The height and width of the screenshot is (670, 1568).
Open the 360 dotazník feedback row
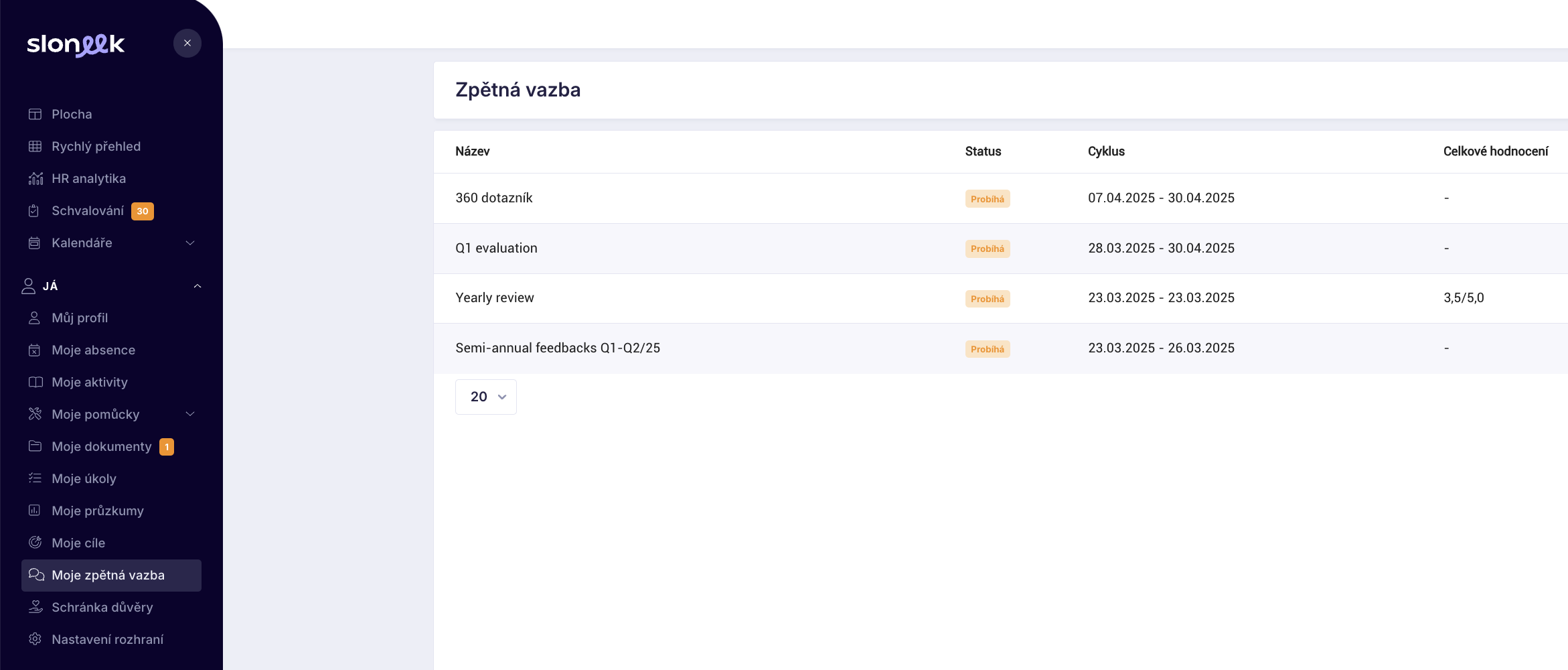coord(494,198)
